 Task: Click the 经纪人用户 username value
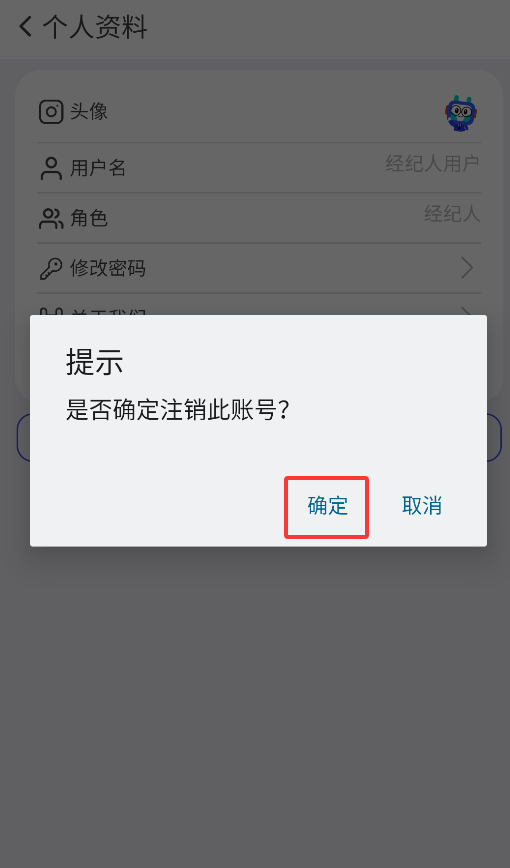432,164
